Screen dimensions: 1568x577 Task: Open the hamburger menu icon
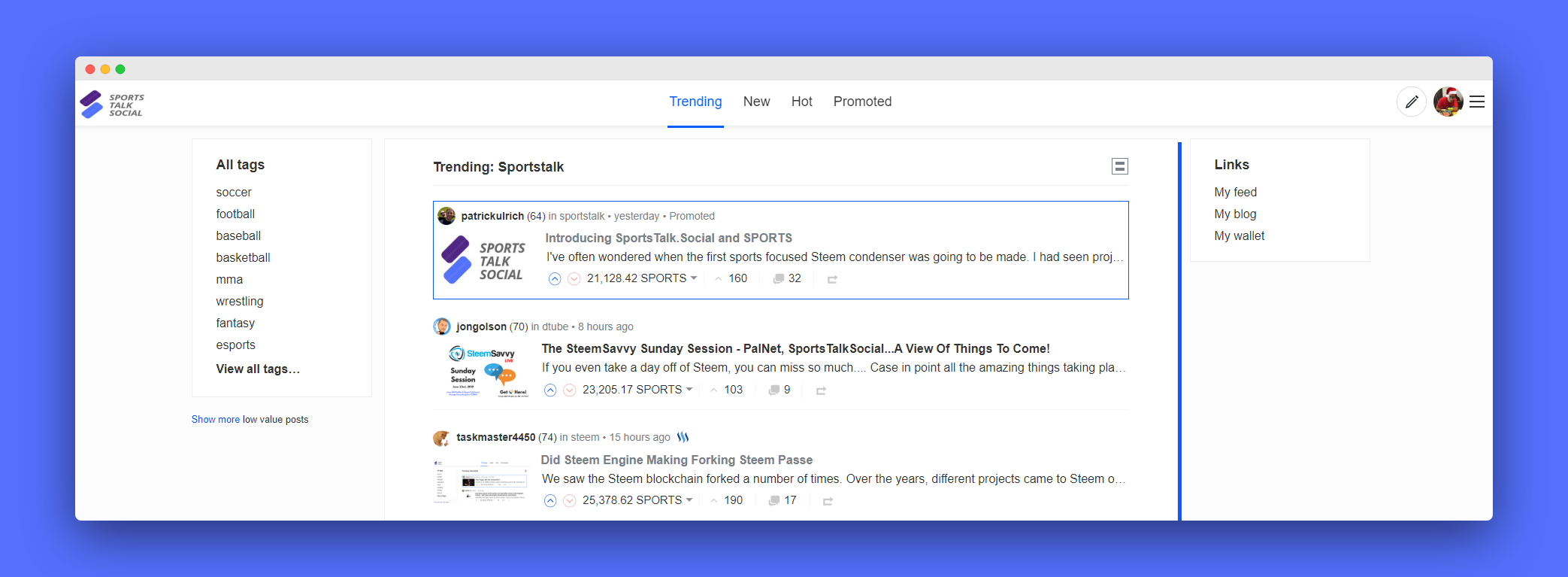(1477, 102)
